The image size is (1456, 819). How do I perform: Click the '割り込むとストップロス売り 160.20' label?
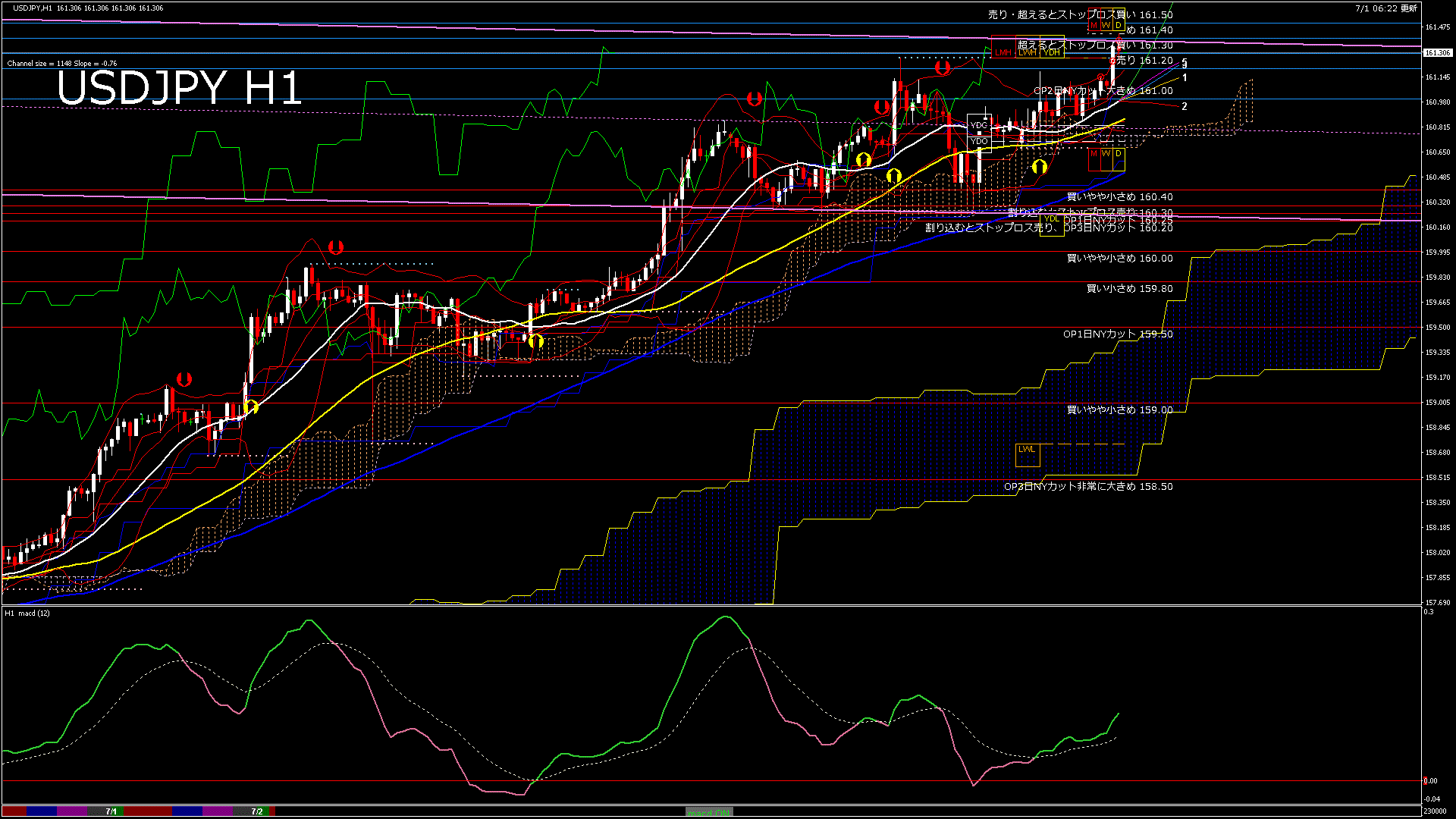(x=1049, y=227)
